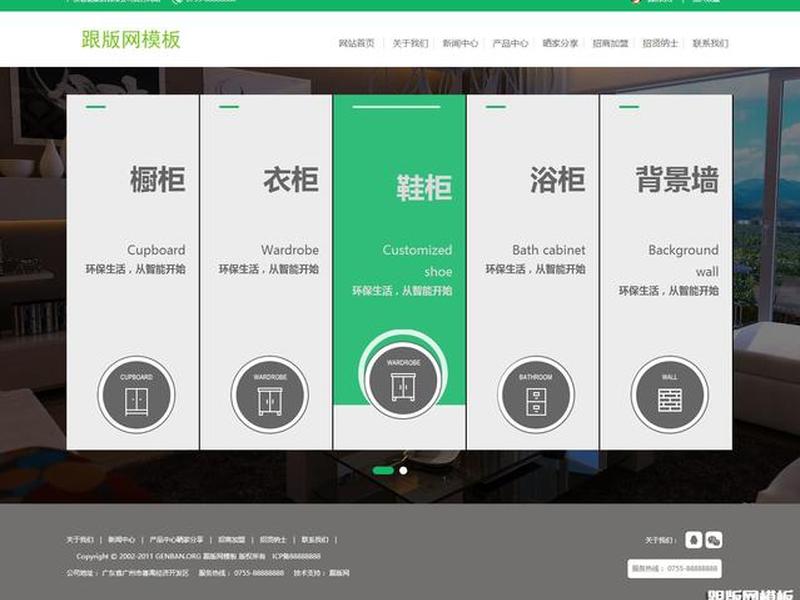Click the highlighted circle icon in green 鞋柜 panel

[403, 381]
